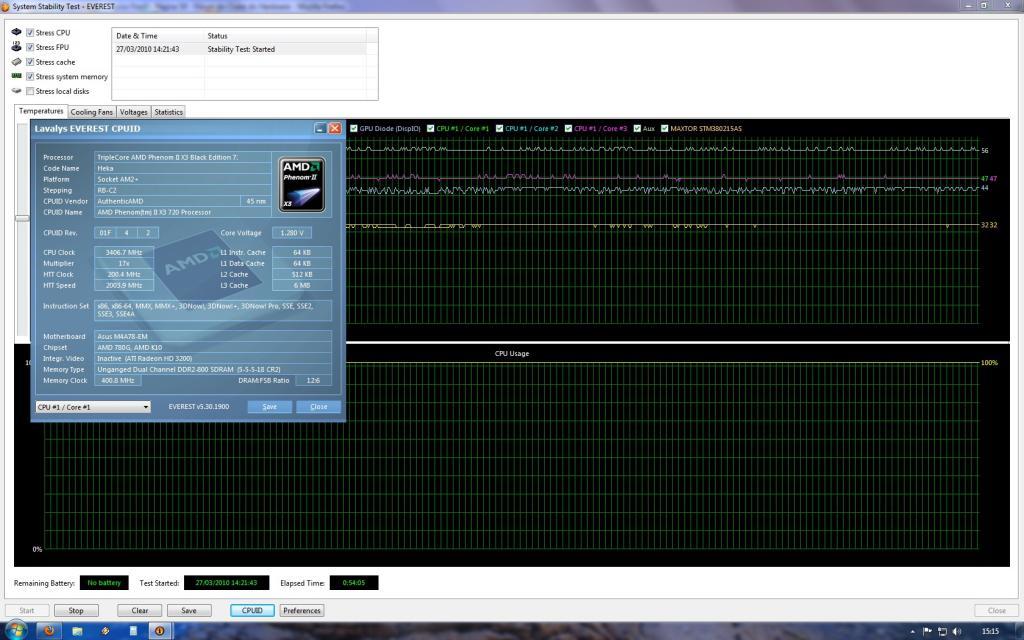Click the disk drive icon beside Stress local disks

pos(16,91)
